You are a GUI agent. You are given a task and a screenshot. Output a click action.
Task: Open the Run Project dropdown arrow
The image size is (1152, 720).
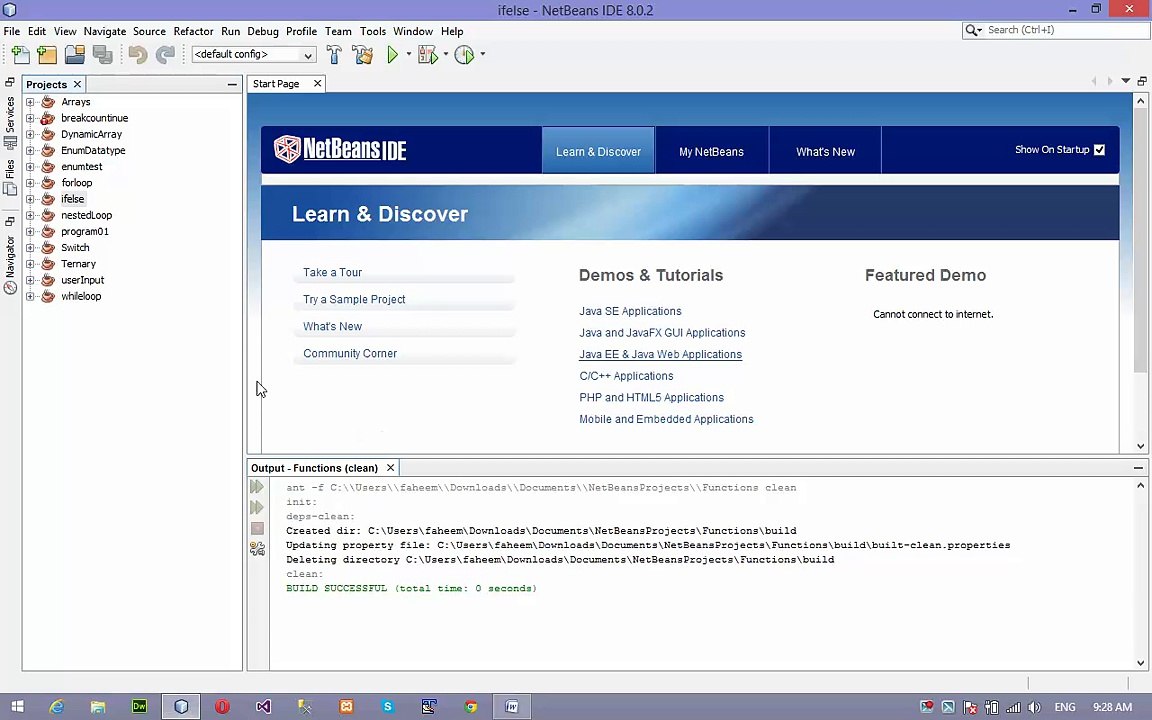click(x=409, y=54)
